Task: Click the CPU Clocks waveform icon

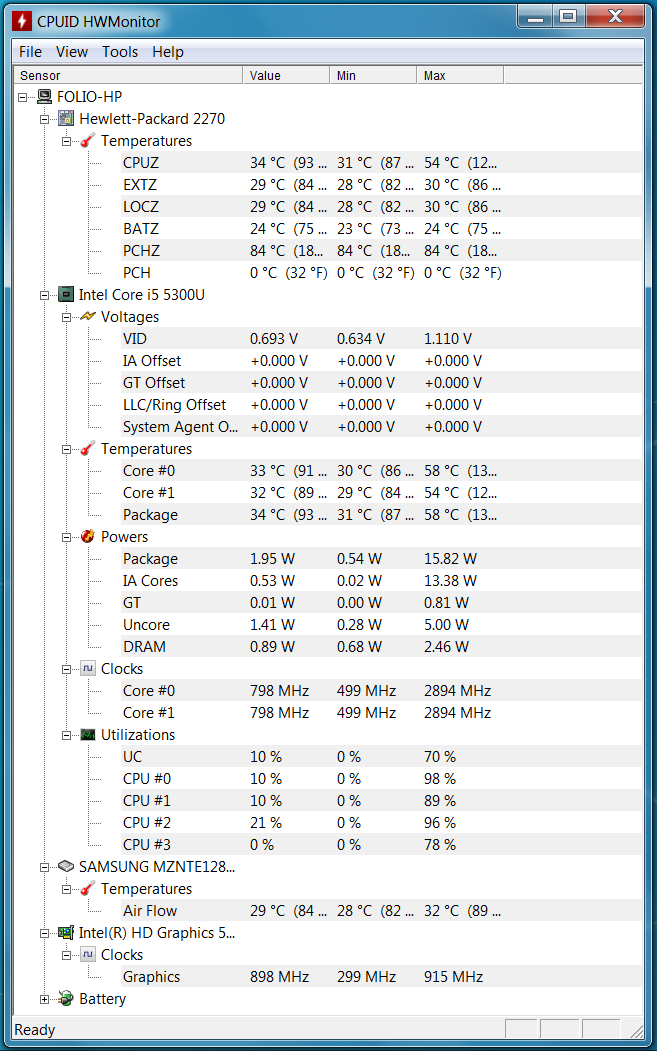Action: pyautogui.click(x=88, y=668)
